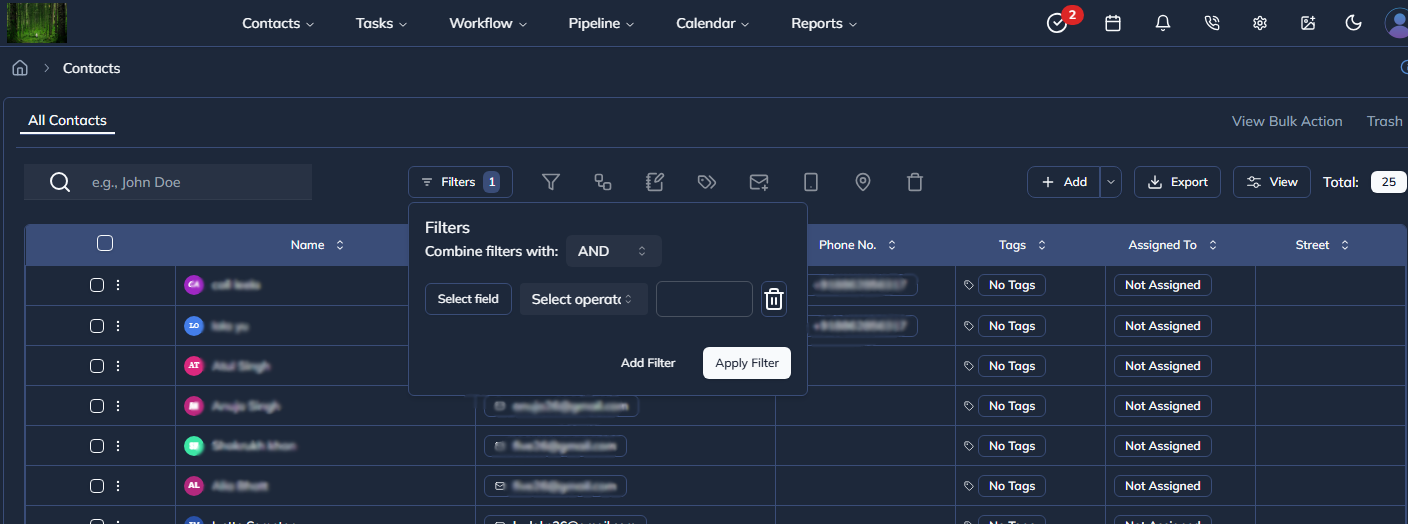The height and width of the screenshot is (524, 1408).
Task: Open the Pipeline menu
Action: pos(602,23)
